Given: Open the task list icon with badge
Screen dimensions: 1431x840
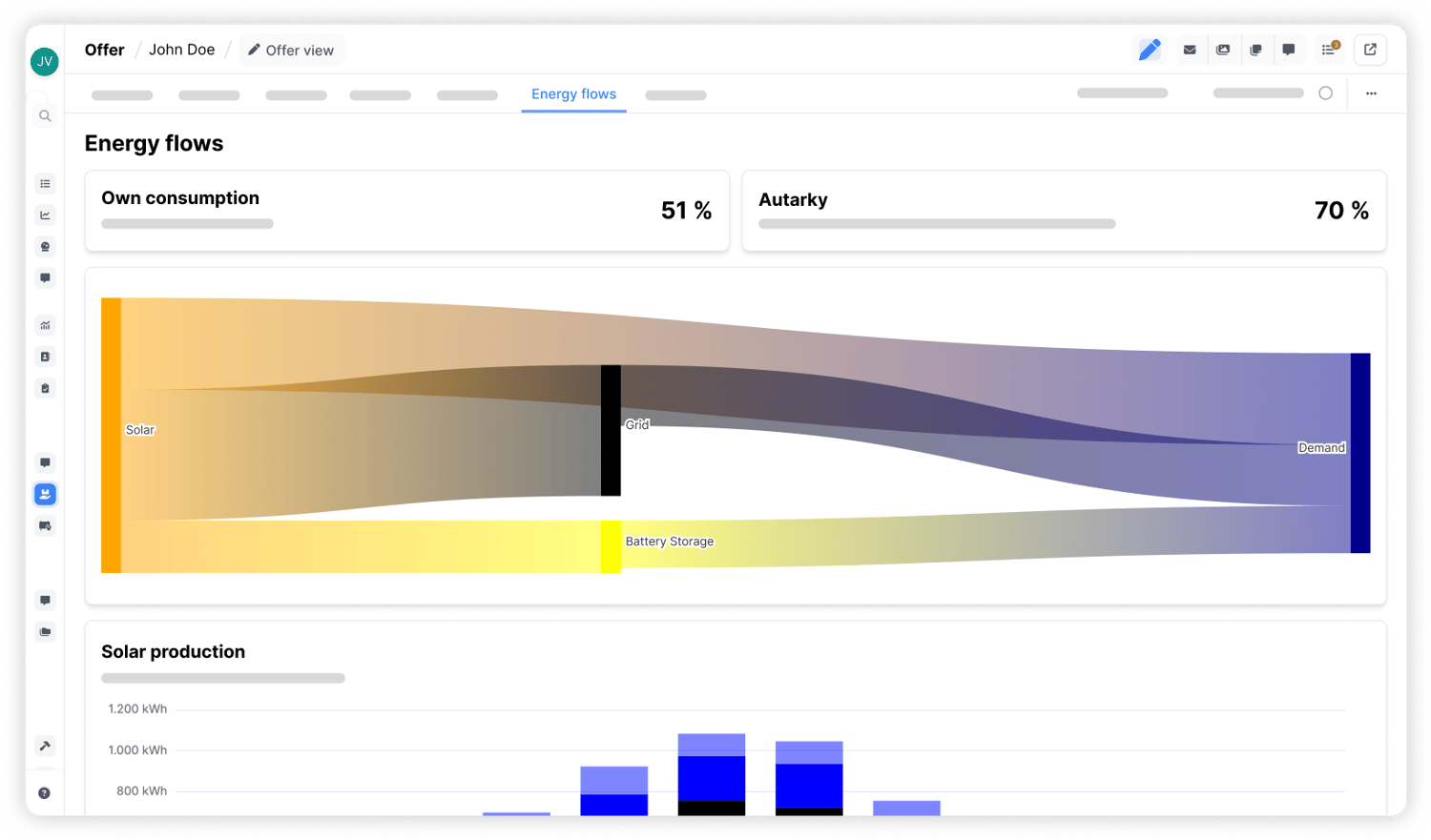Looking at the screenshot, I should tap(1330, 50).
